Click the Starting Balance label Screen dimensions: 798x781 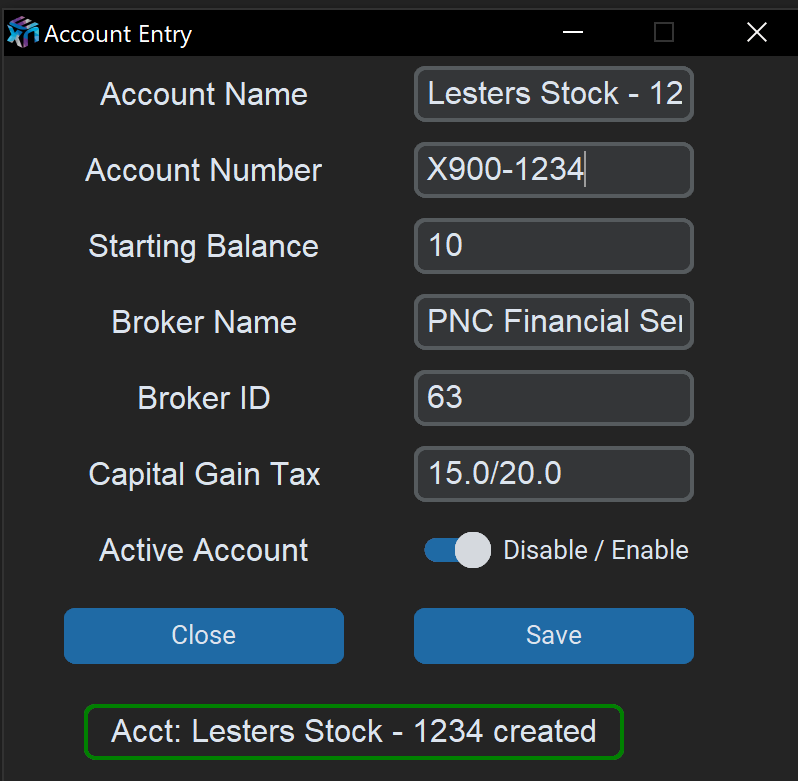point(204,246)
